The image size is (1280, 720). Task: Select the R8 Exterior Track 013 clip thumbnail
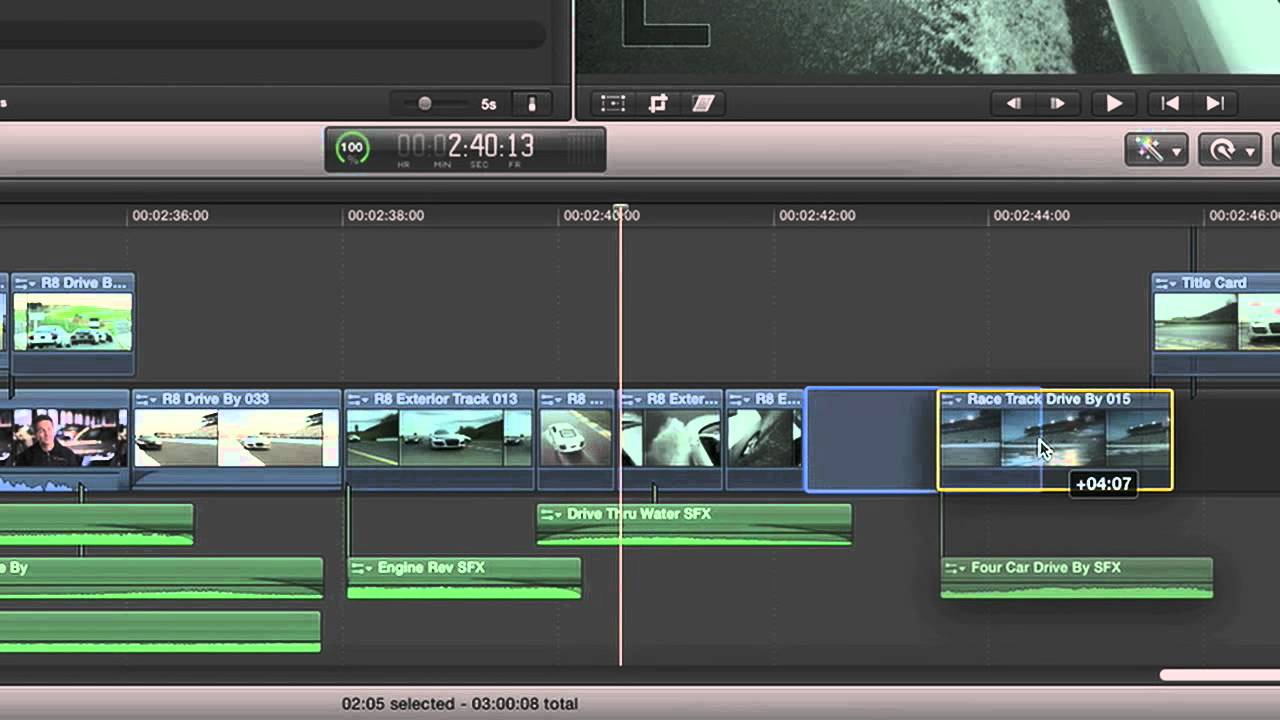tap(439, 438)
